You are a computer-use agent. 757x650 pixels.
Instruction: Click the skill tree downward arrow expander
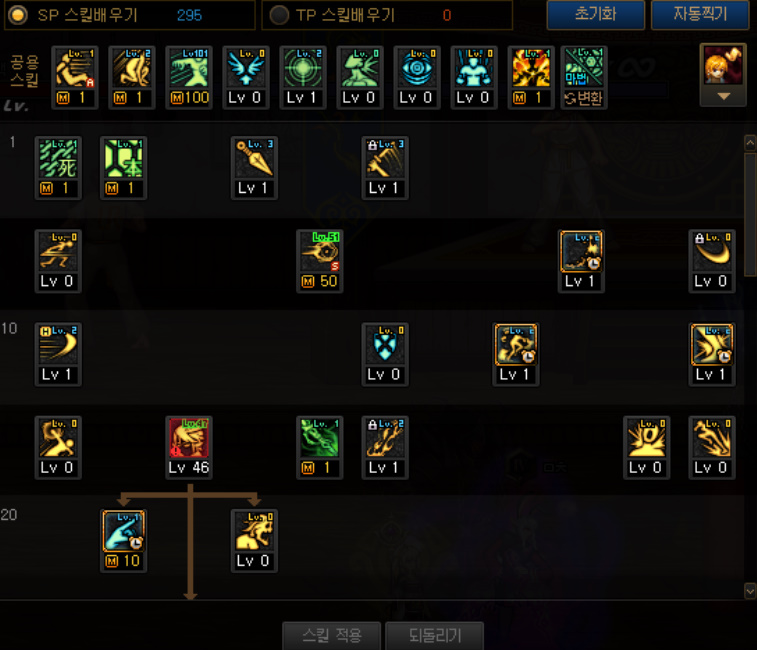point(190,595)
